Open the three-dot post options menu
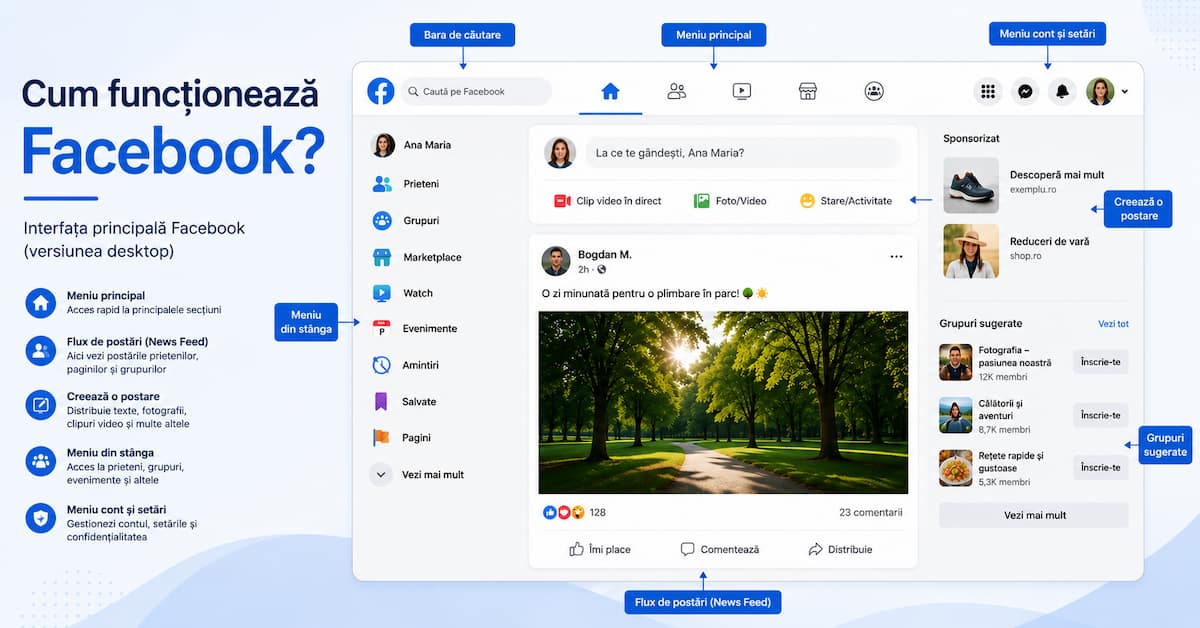 point(896,256)
